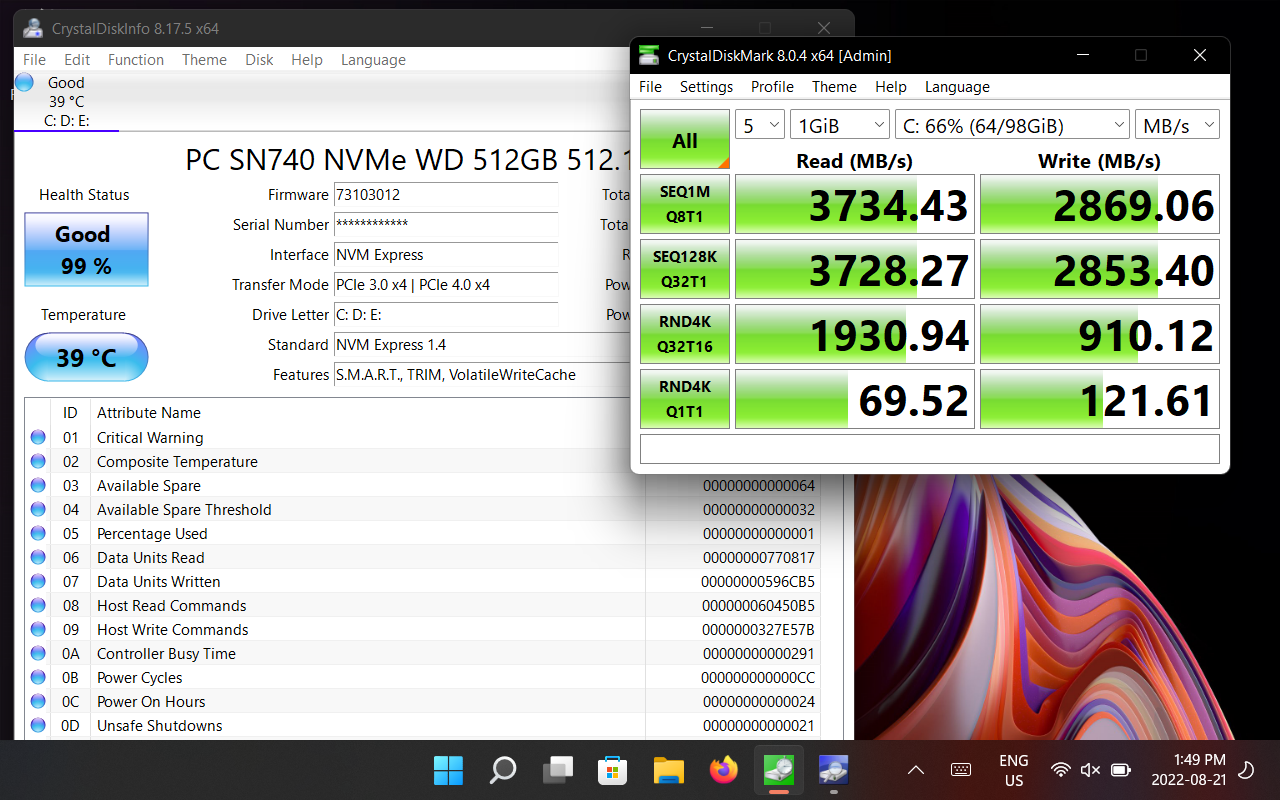Click the blue health dot beside Critical Warning
Image resolution: width=1280 pixels, height=800 pixels.
pyautogui.click(x=37, y=437)
